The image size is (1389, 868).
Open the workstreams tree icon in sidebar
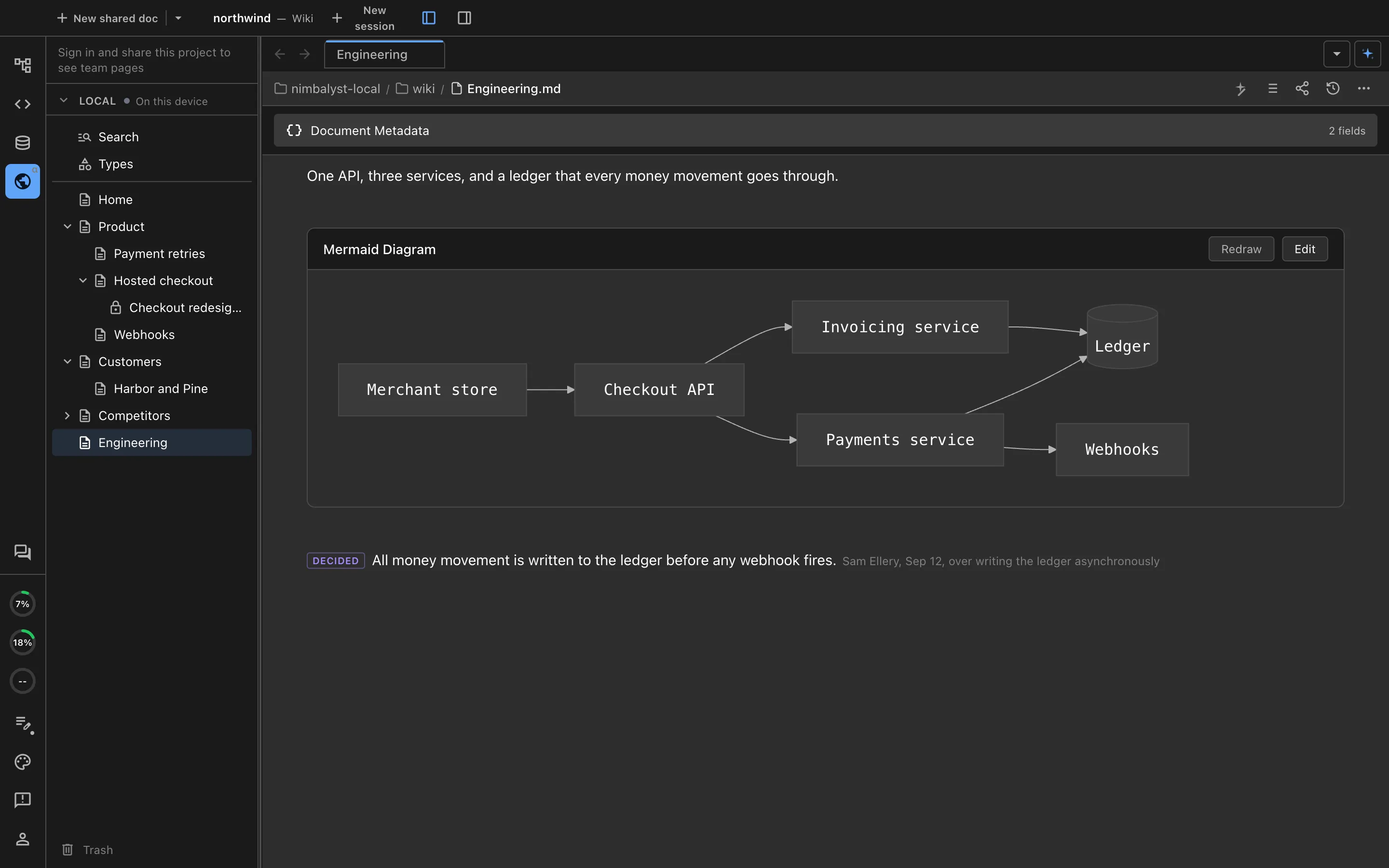coord(22,65)
